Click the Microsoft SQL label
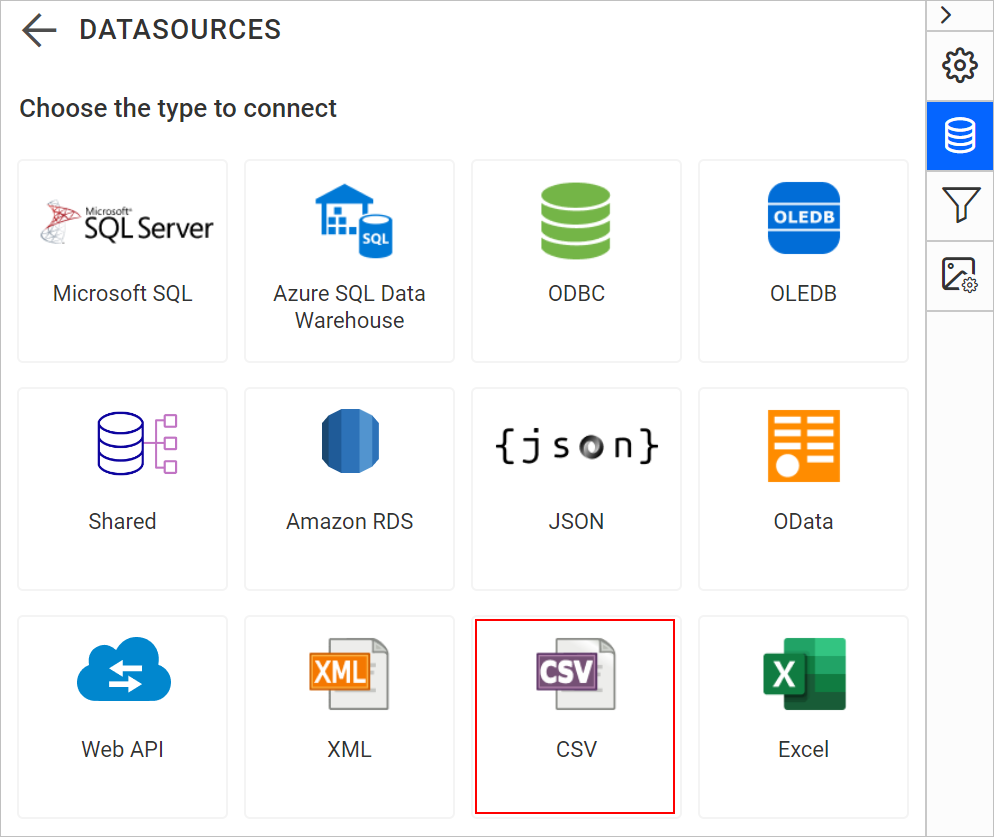 [122, 294]
